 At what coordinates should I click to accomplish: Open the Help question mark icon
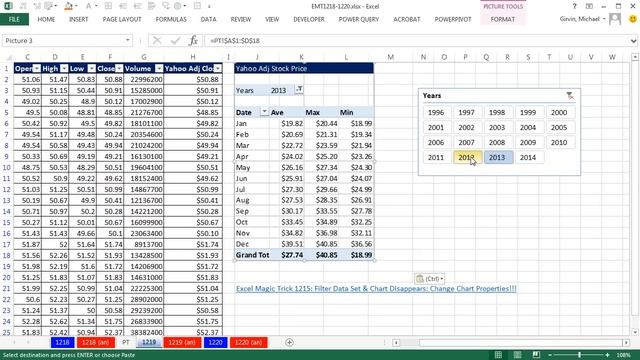click(x=574, y=6)
